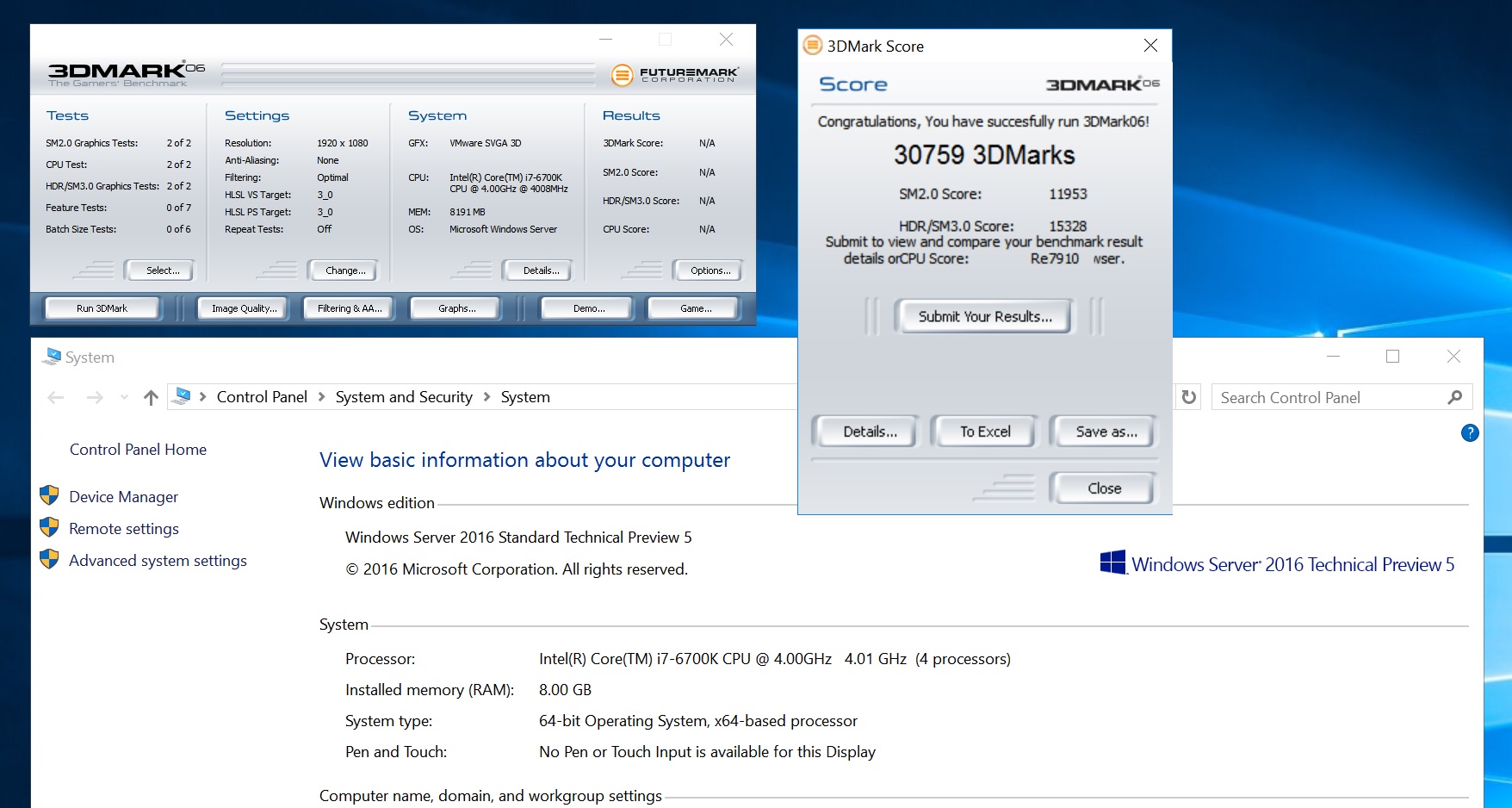Open Remote settings link
The height and width of the screenshot is (808, 1512).
(x=124, y=529)
